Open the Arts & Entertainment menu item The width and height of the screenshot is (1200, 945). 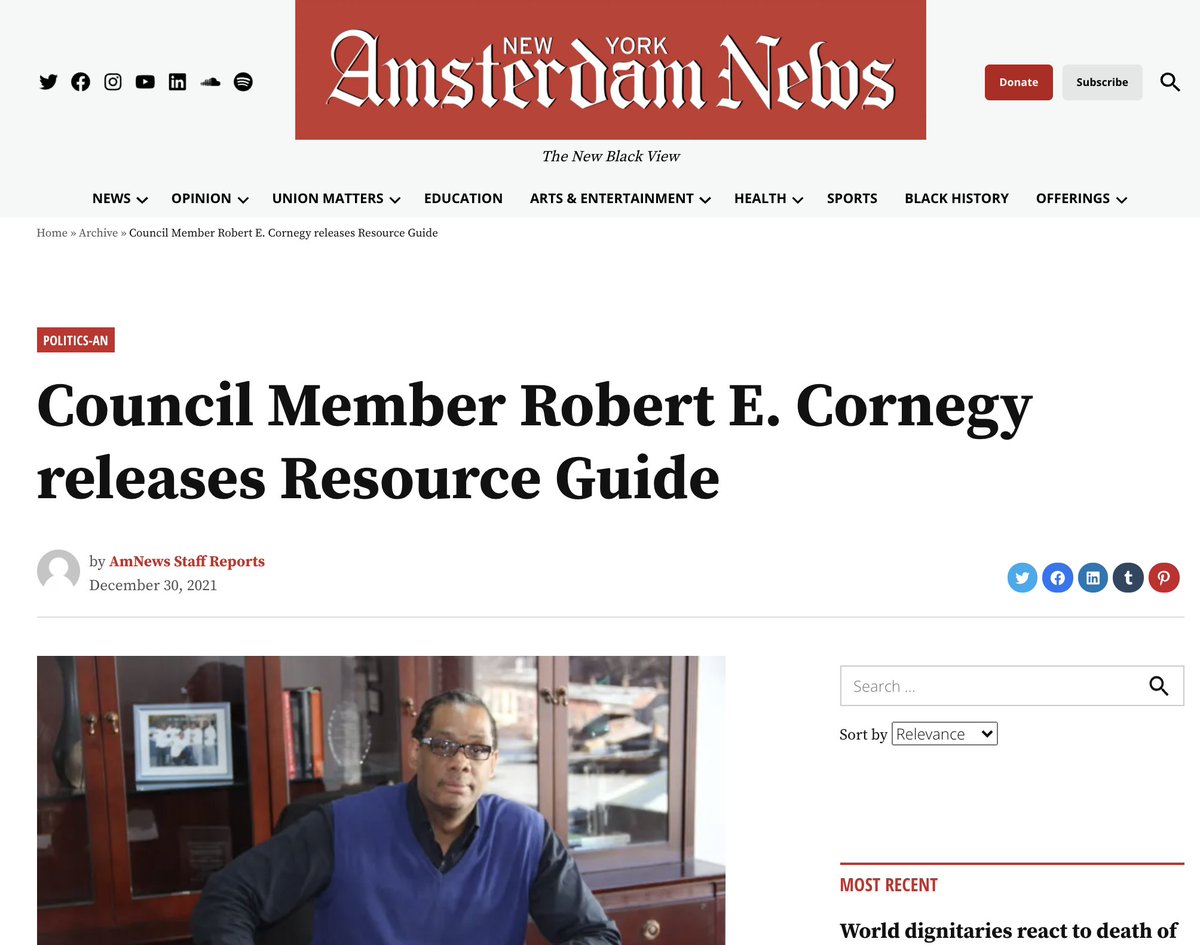[612, 198]
